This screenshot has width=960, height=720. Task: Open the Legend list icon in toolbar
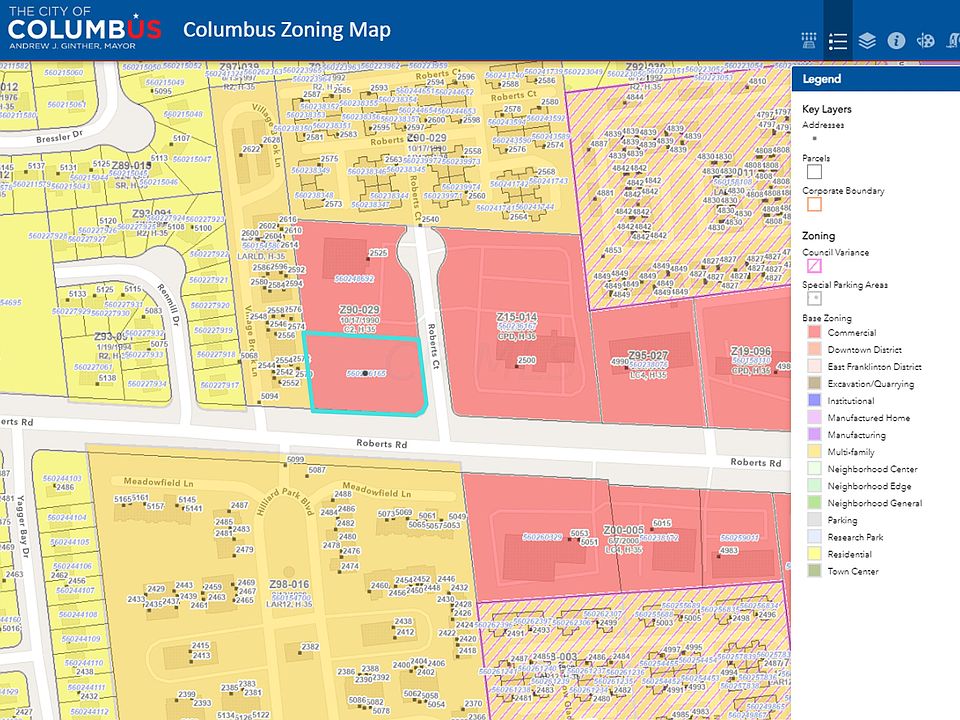click(x=838, y=41)
